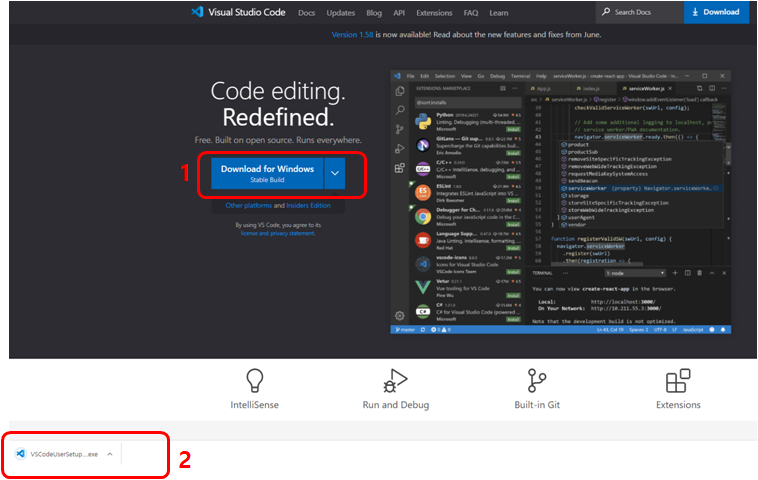
Task: Click the blue Download button in the header
Action: (716, 12)
